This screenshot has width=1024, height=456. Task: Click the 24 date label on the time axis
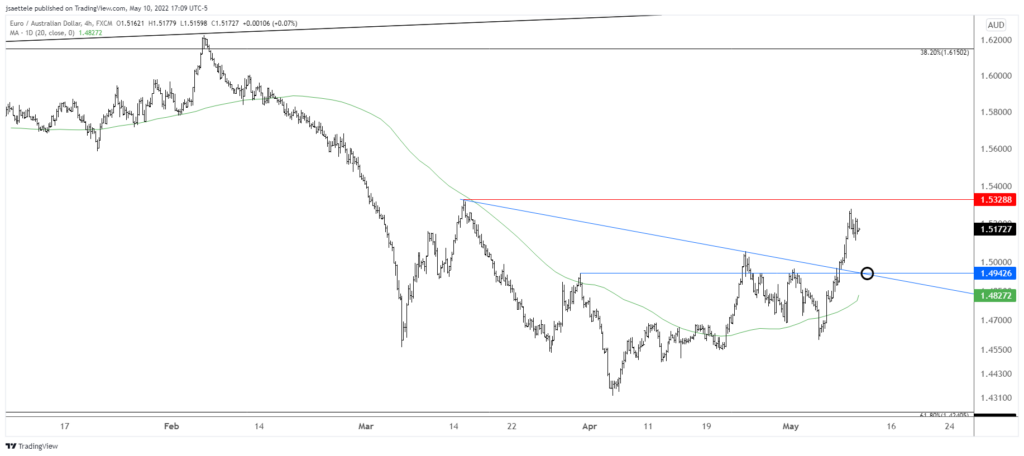click(949, 427)
